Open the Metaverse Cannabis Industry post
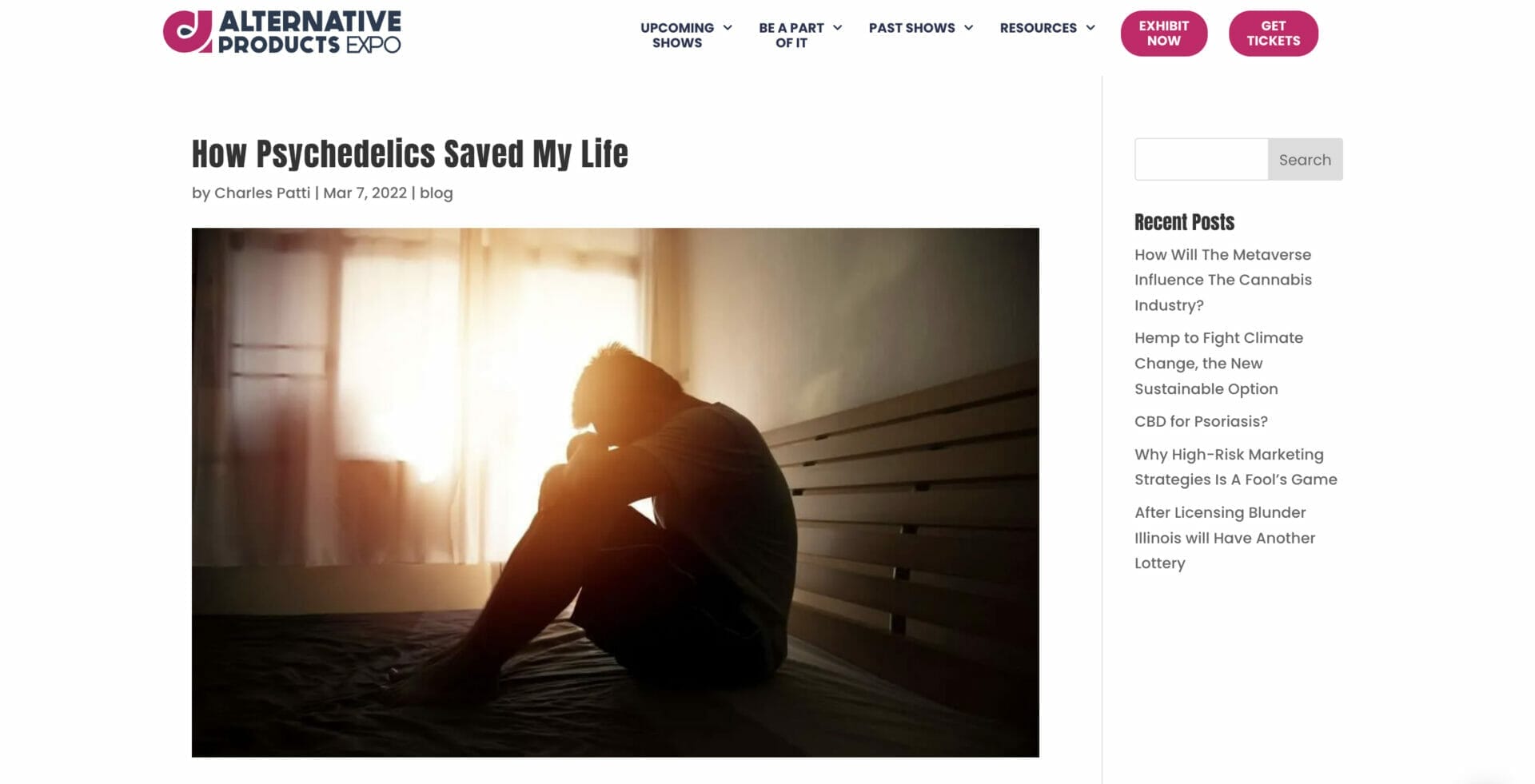 pos(1223,280)
